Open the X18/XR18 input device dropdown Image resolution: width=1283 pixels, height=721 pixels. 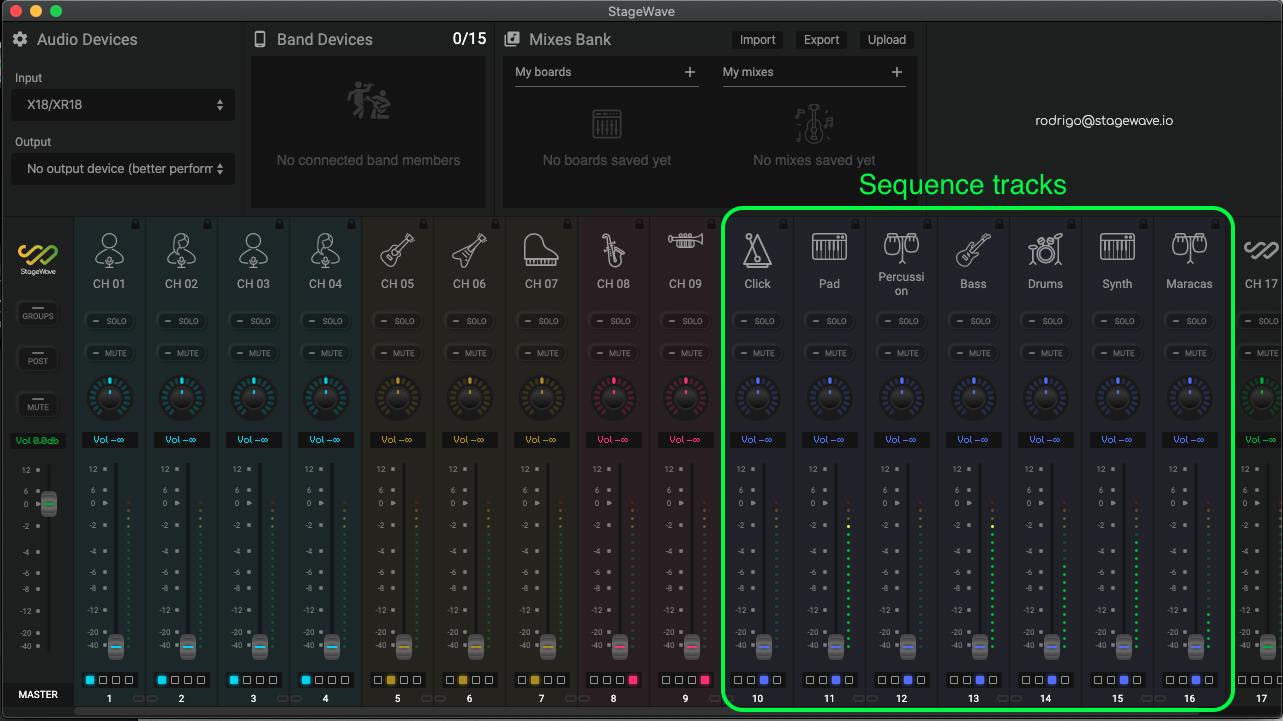point(124,105)
